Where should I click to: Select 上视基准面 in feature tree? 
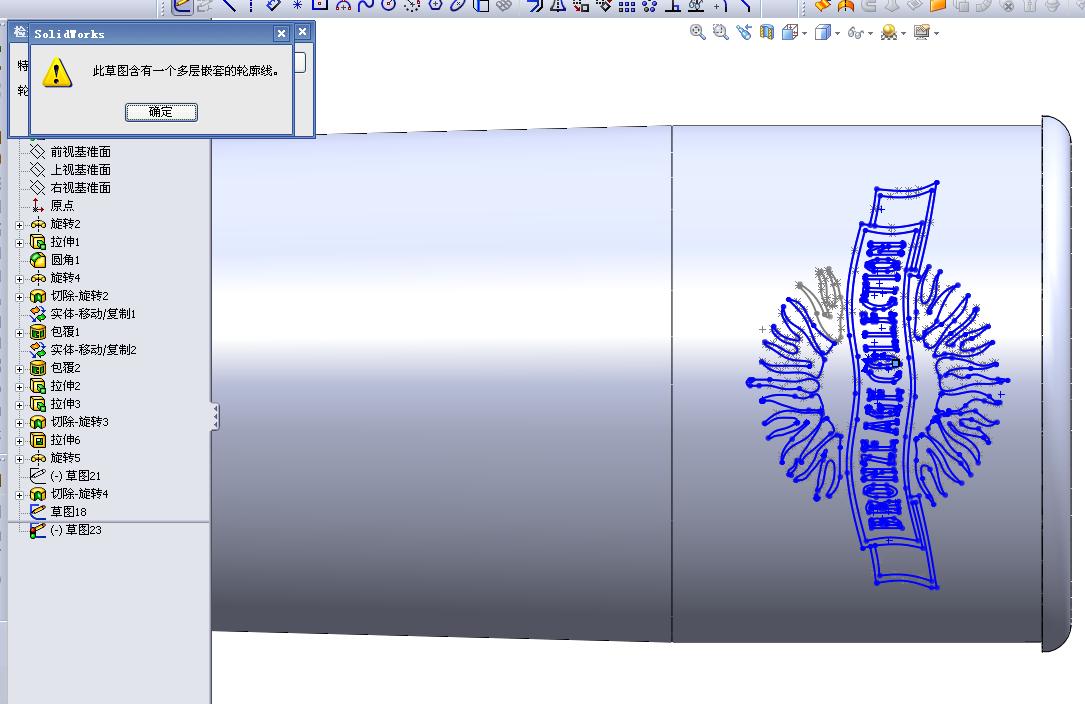[x=80, y=170]
